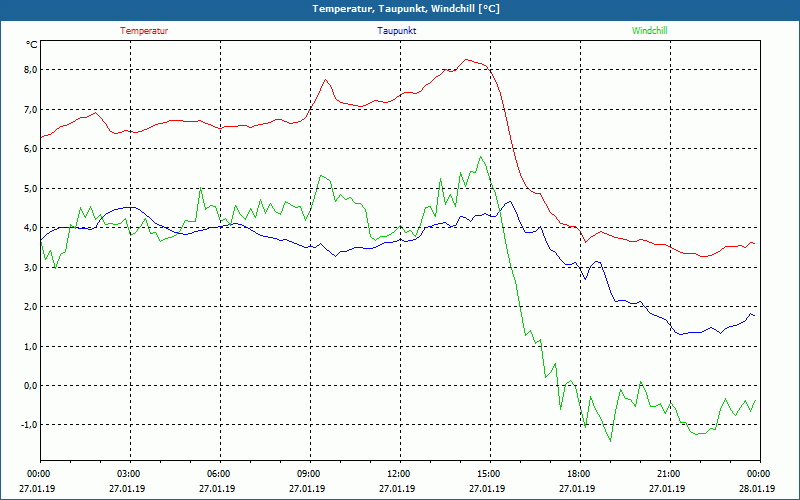Click the 4,0 y-axis value
The image size is (800, 500).
coord(31,228)
